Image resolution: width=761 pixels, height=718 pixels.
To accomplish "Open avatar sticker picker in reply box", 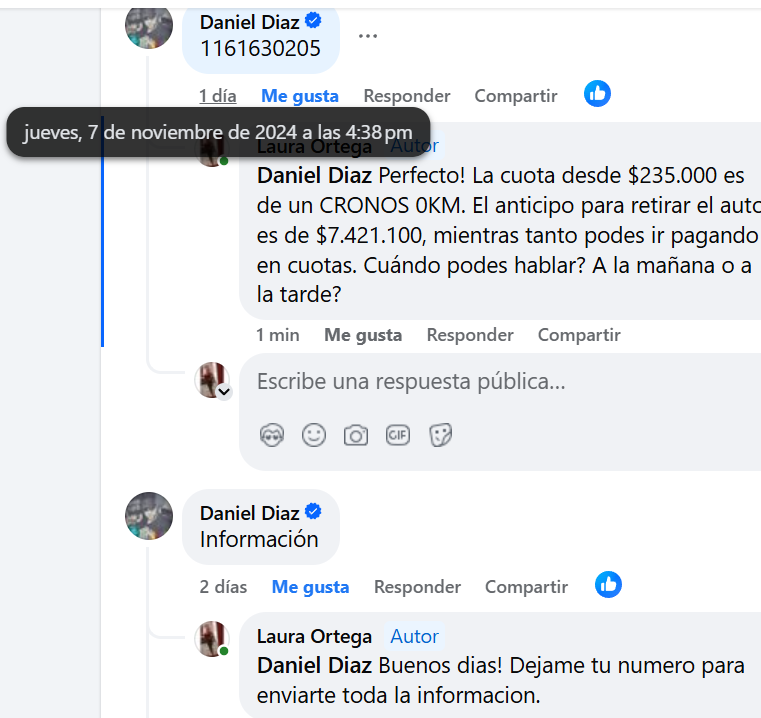I will coord(272,435).
